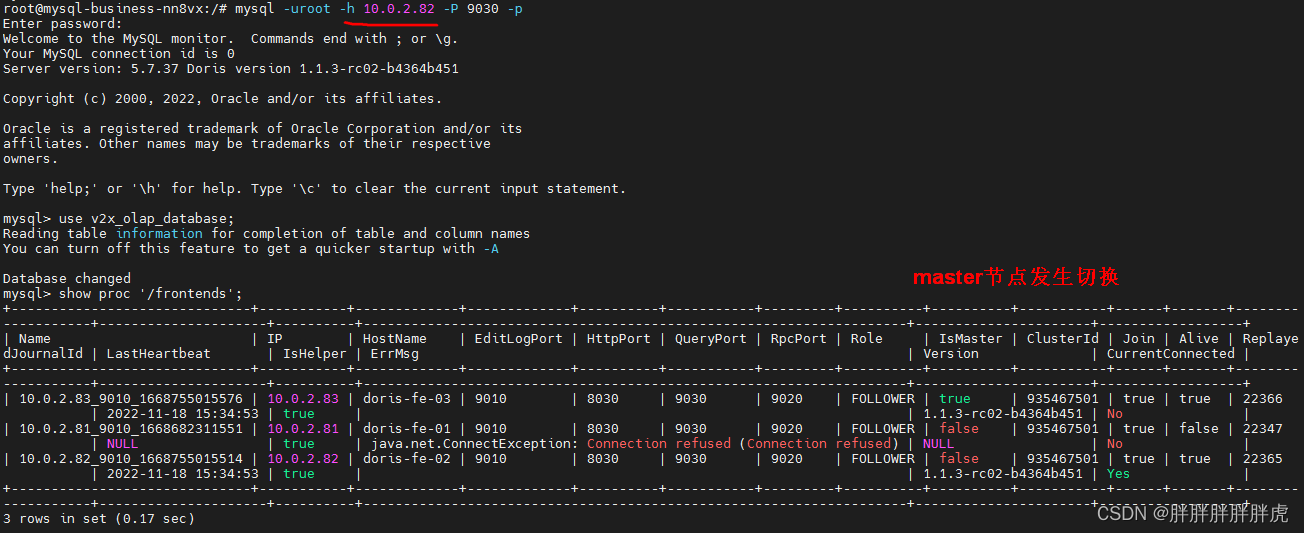This screenshot has width=1304, height=533.
Task: Click 'Enter password:' prompt line
Action: (63, 24)
